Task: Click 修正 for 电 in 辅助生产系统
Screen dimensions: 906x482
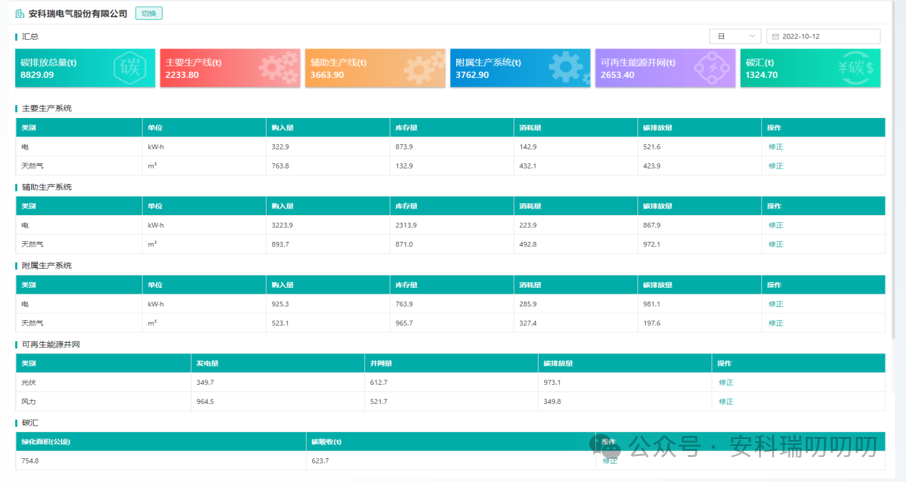Action: (775, 225)
